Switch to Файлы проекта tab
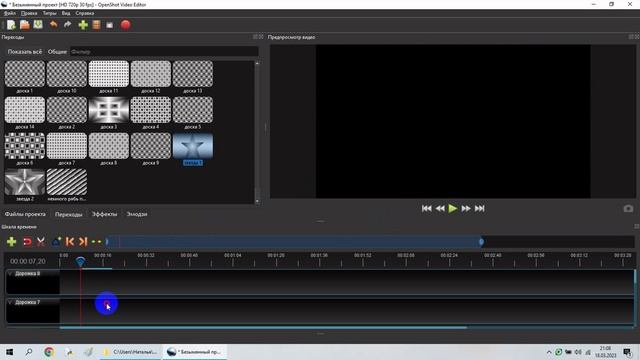The height and width of the screenshot is (360, 640). (x=25, y=214)
